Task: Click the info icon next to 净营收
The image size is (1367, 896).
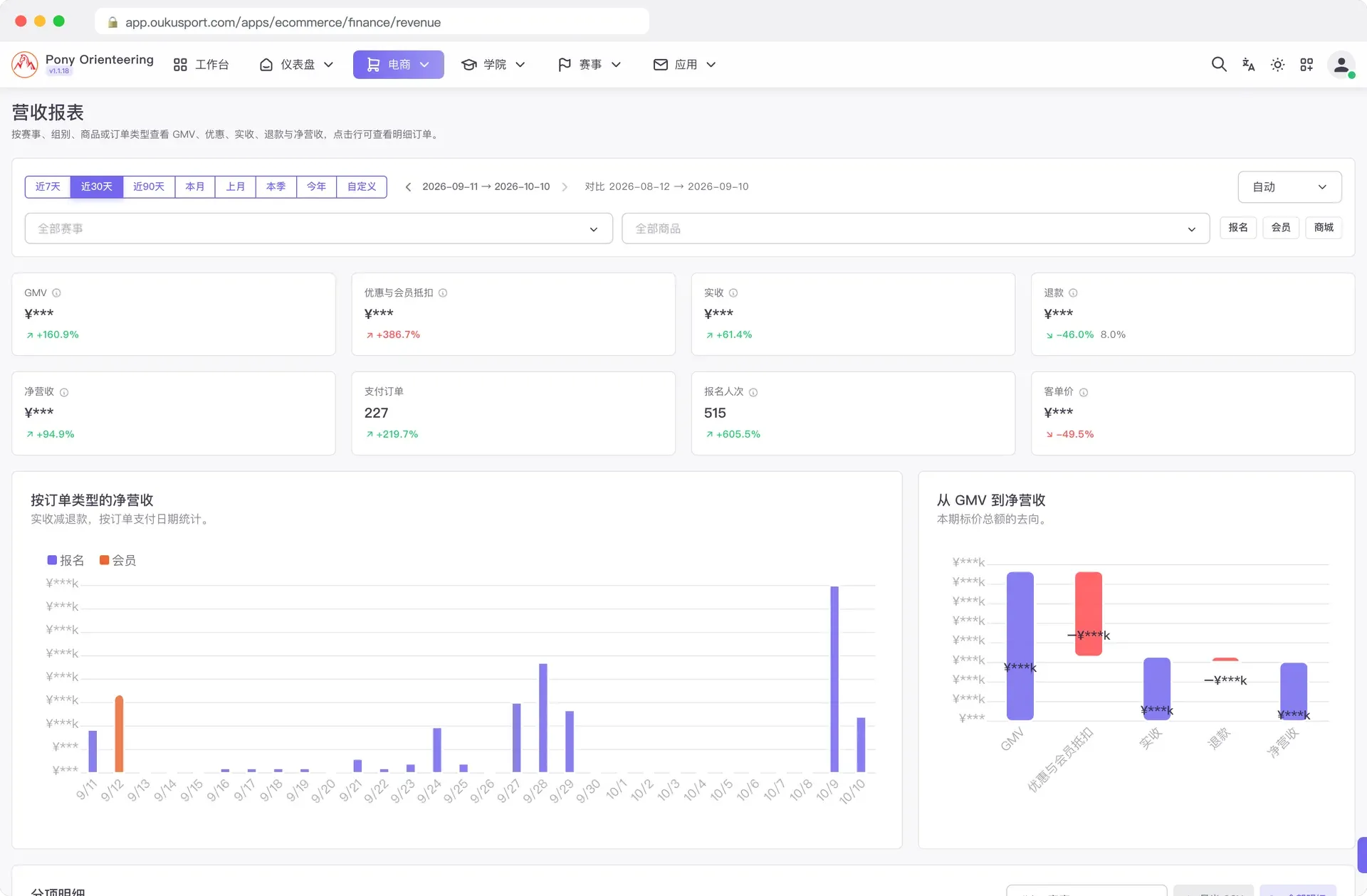Action: [64, 392]
